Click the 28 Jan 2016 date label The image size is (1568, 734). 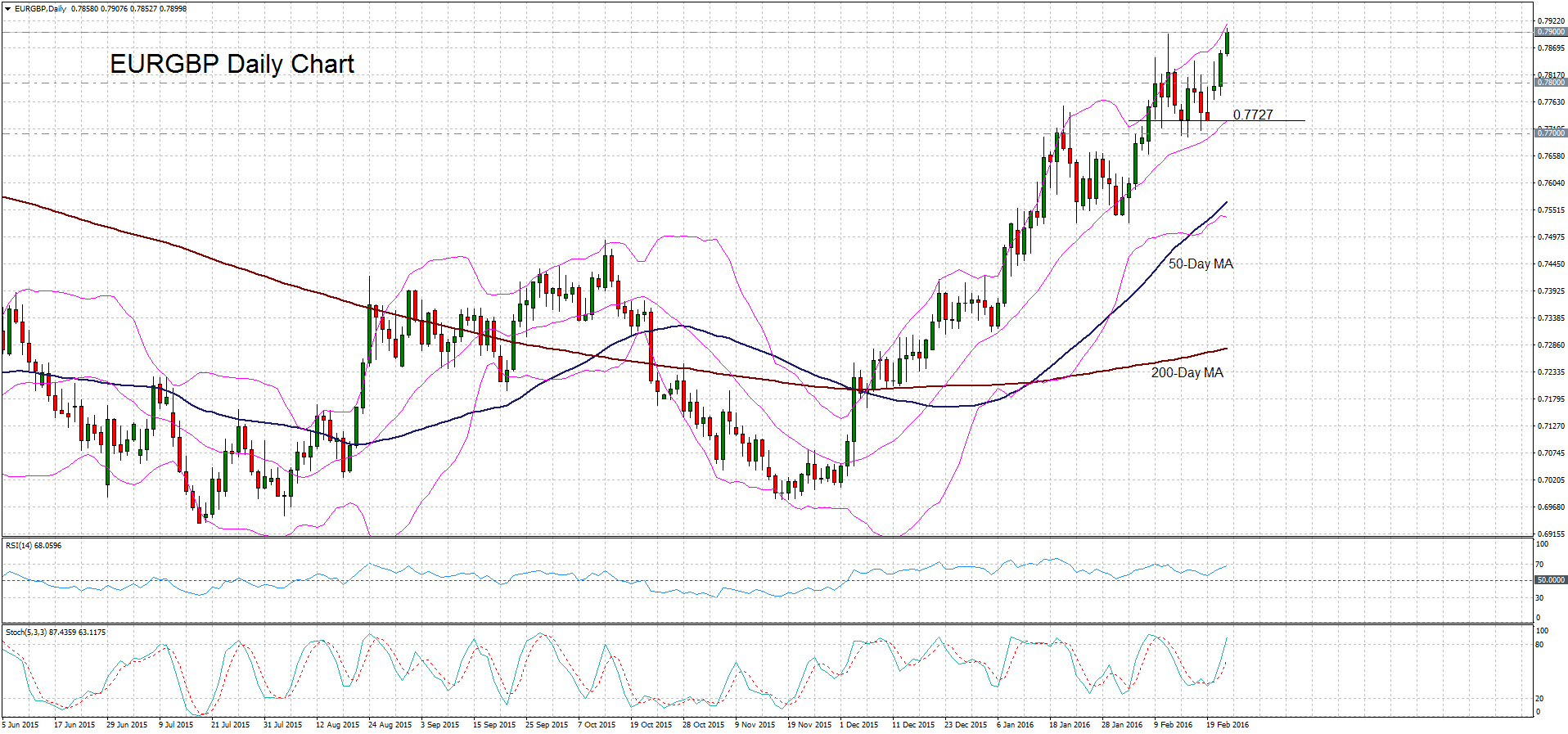pos(1122,725)
